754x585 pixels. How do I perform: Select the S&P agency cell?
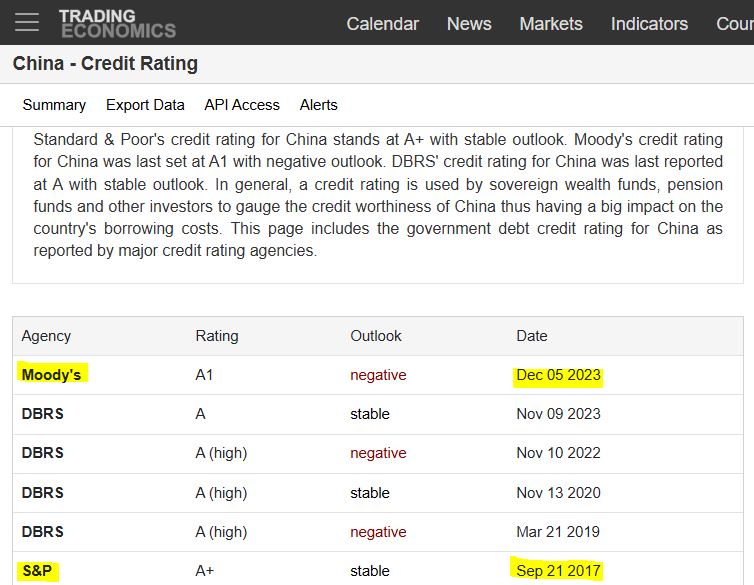tap(37, 571)
